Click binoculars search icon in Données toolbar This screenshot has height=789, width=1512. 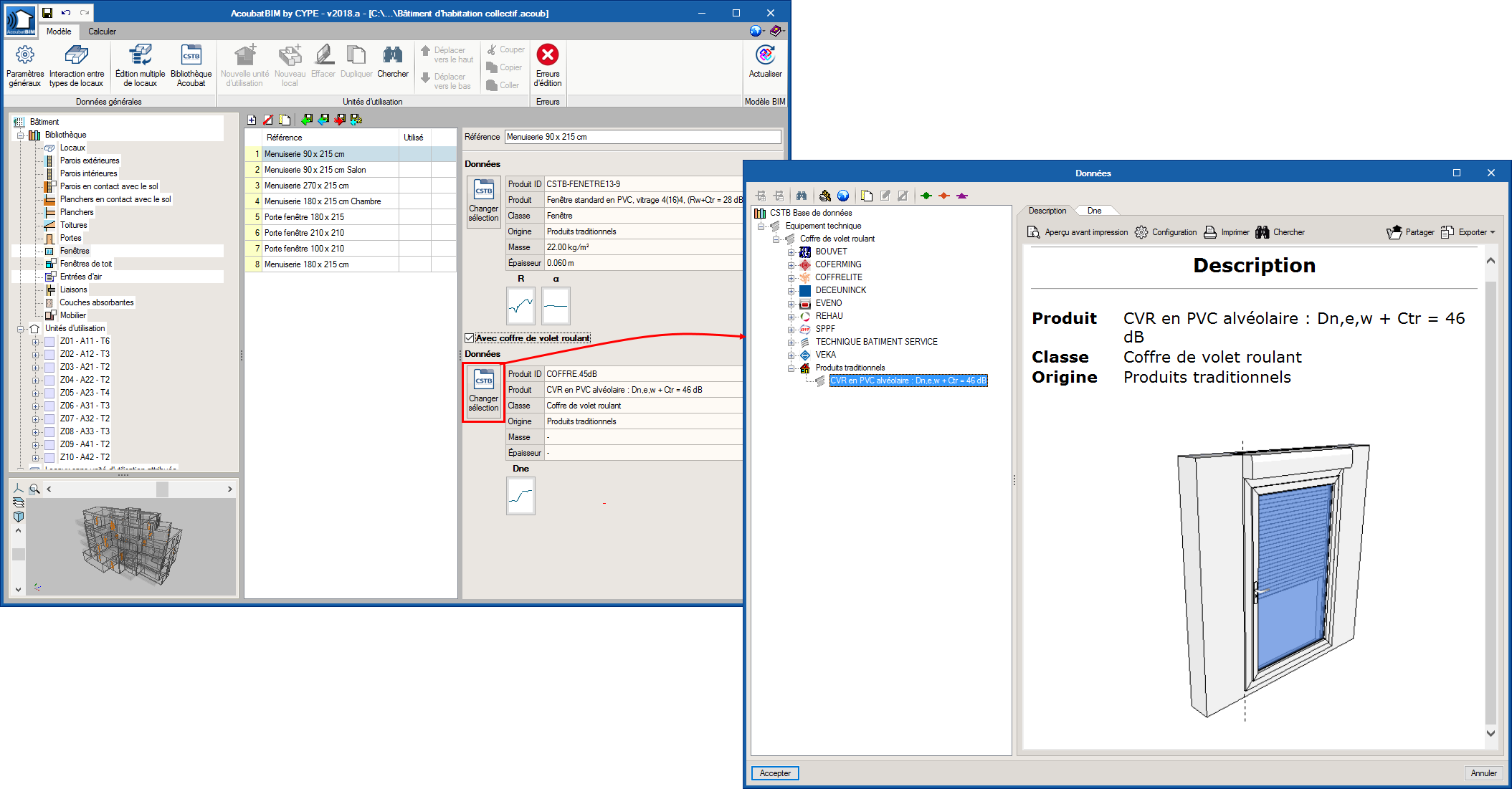click(x=802, y=196)
